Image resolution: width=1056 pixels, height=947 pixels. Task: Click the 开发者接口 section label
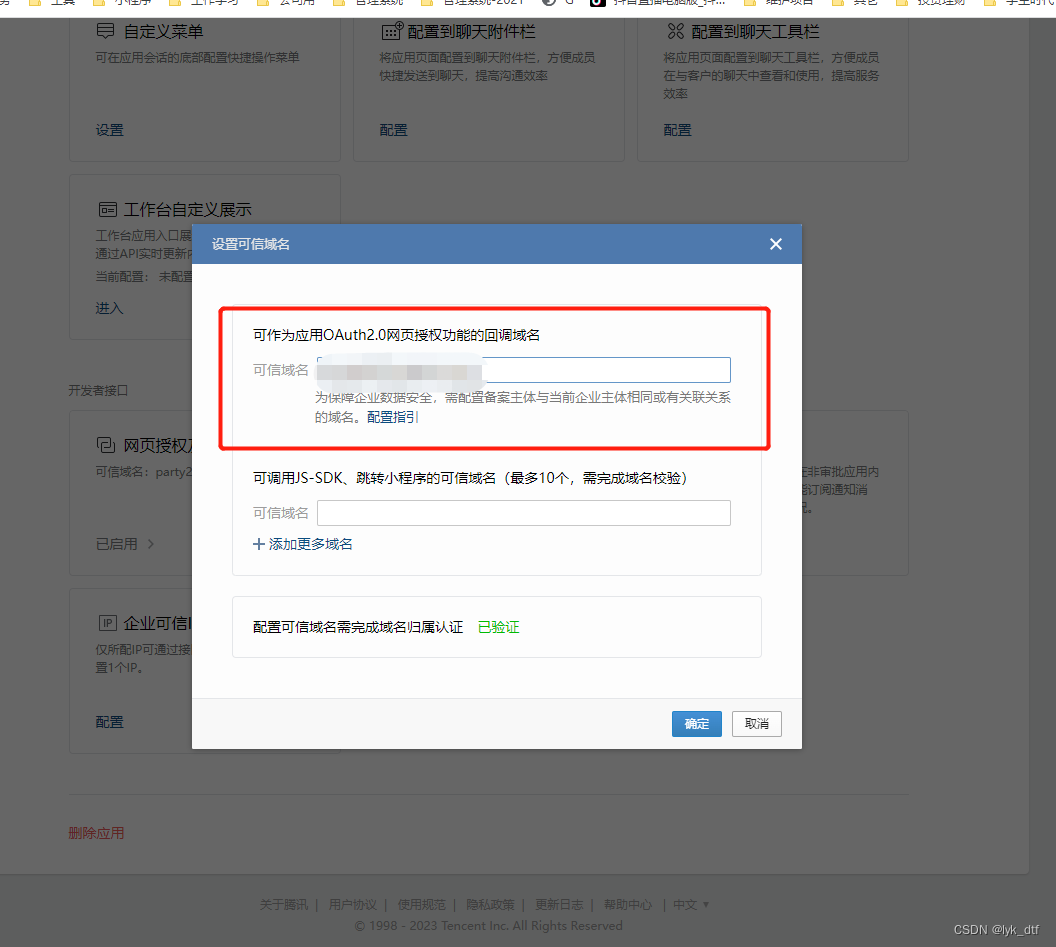coord(98,391)
